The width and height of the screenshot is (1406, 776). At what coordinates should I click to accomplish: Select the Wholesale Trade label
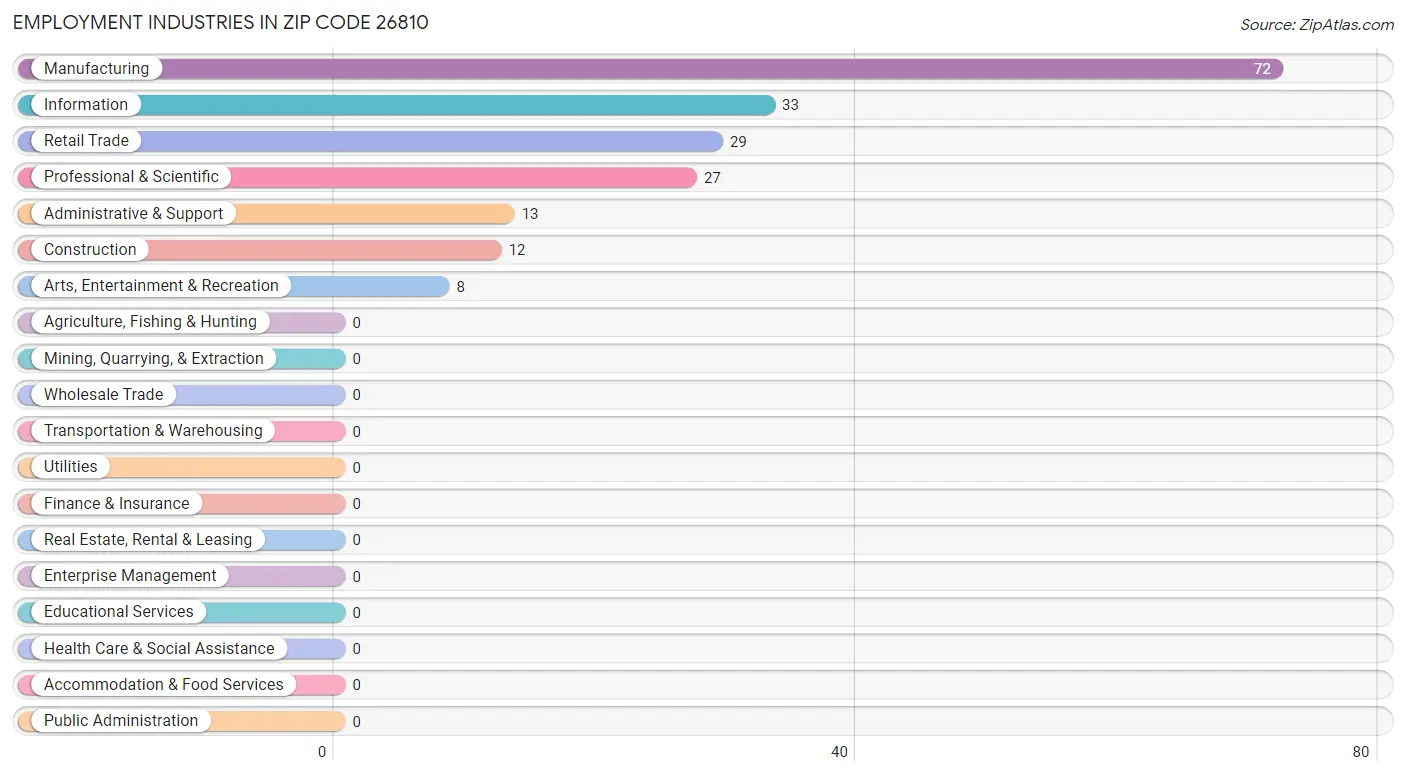103,394
